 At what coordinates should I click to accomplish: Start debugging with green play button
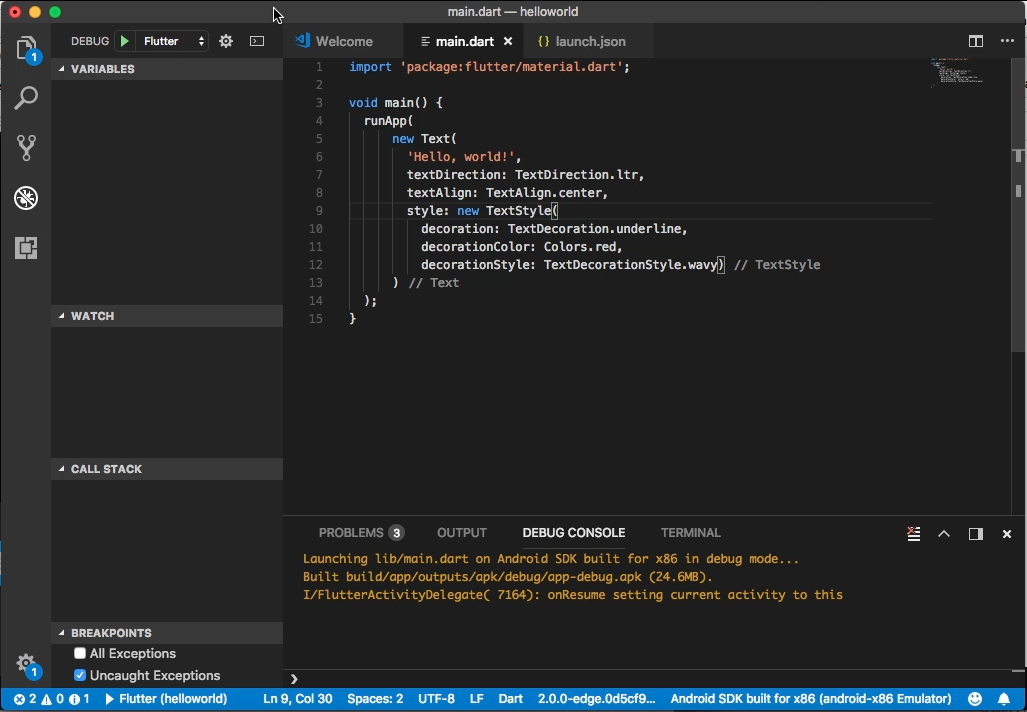click(124, 41)
